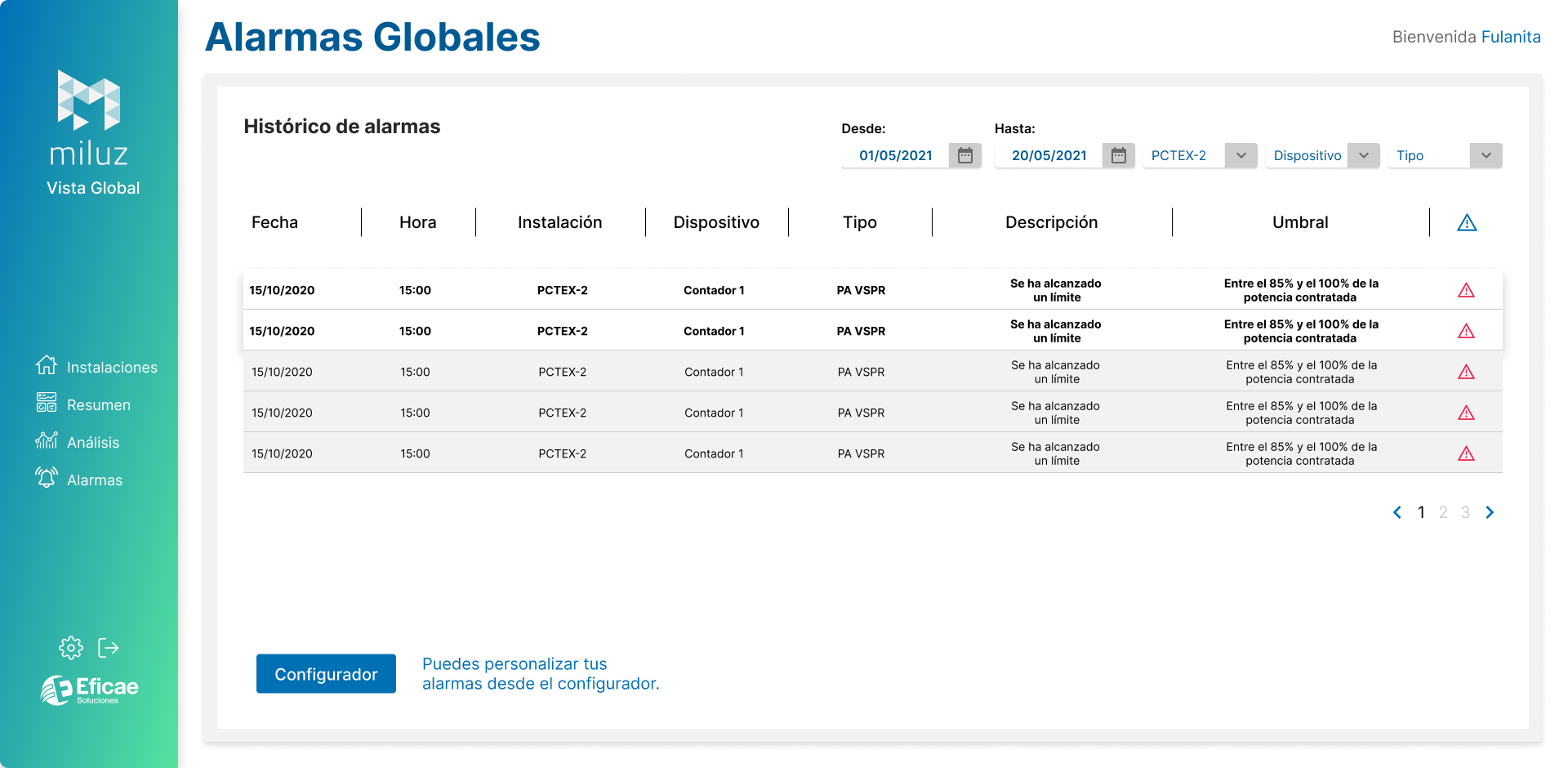
Task: Expand the Tipo filter dropdown
Action: pyautogui.click(x=1486, y=155)
